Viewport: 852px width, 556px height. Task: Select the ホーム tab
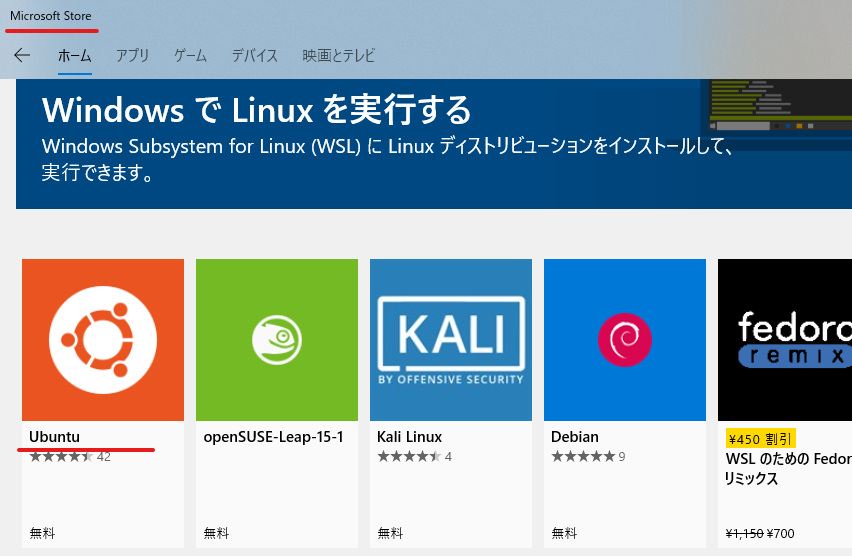tap(74, 55)
